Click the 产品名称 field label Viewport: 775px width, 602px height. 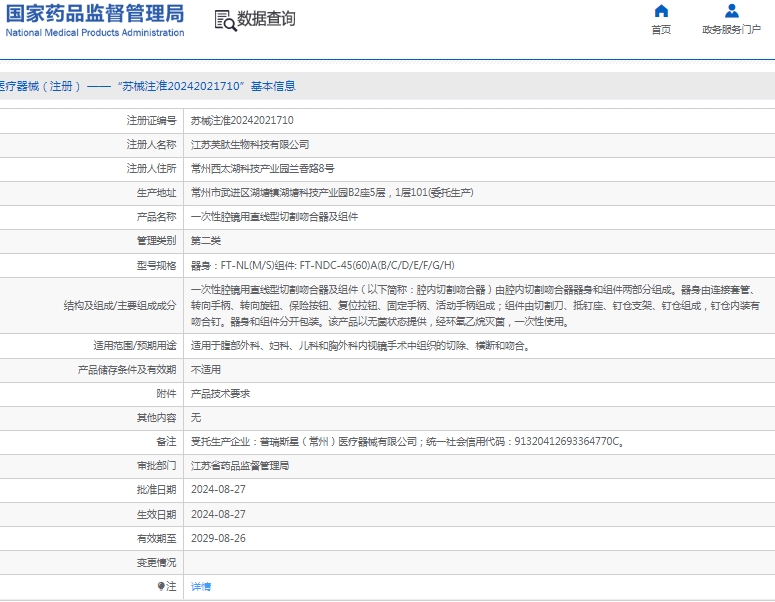pyautogui.click(x=156, y=217)
